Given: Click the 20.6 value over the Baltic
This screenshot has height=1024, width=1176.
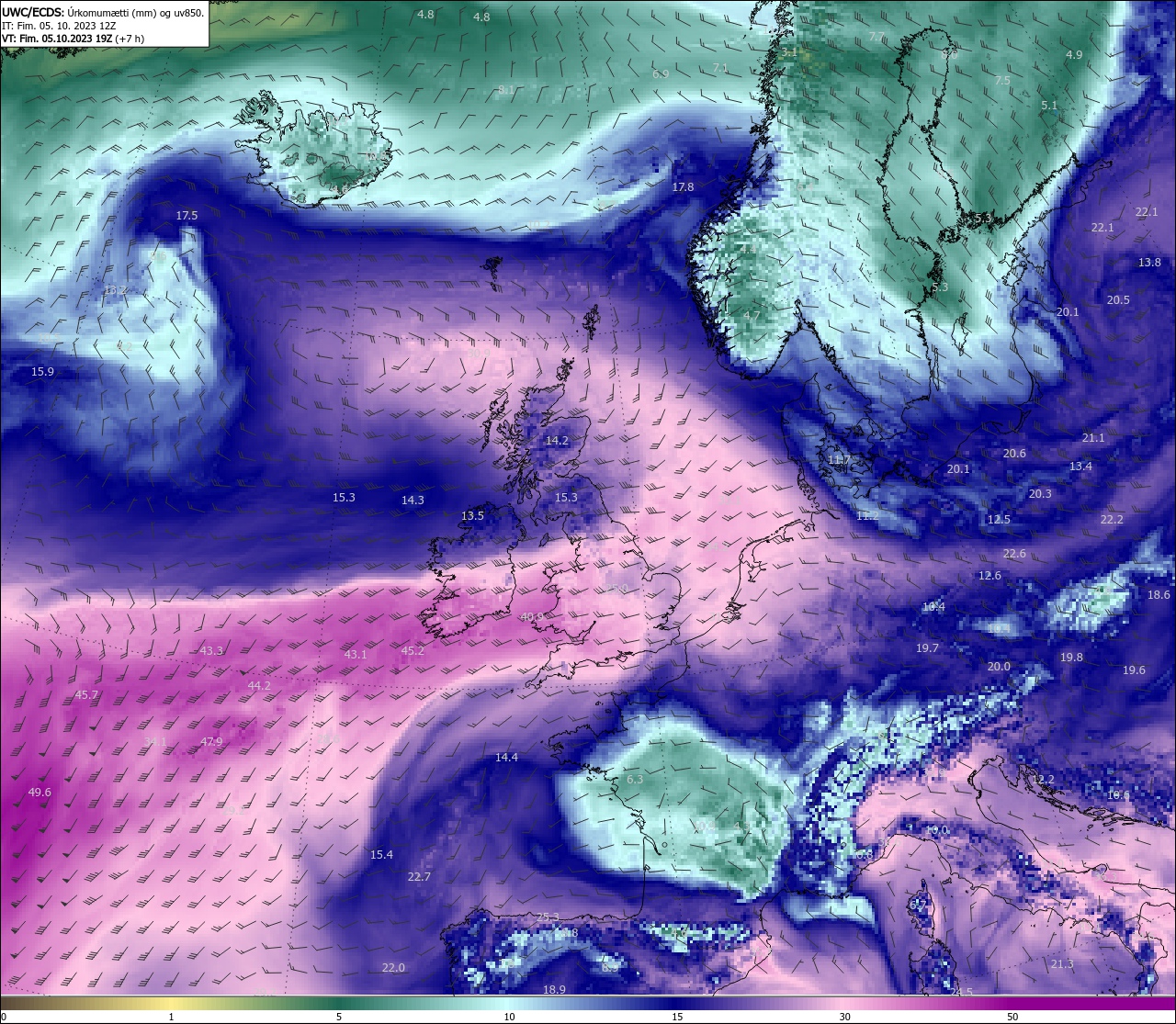Looking at the screenshot, I should coord(1014,453).
